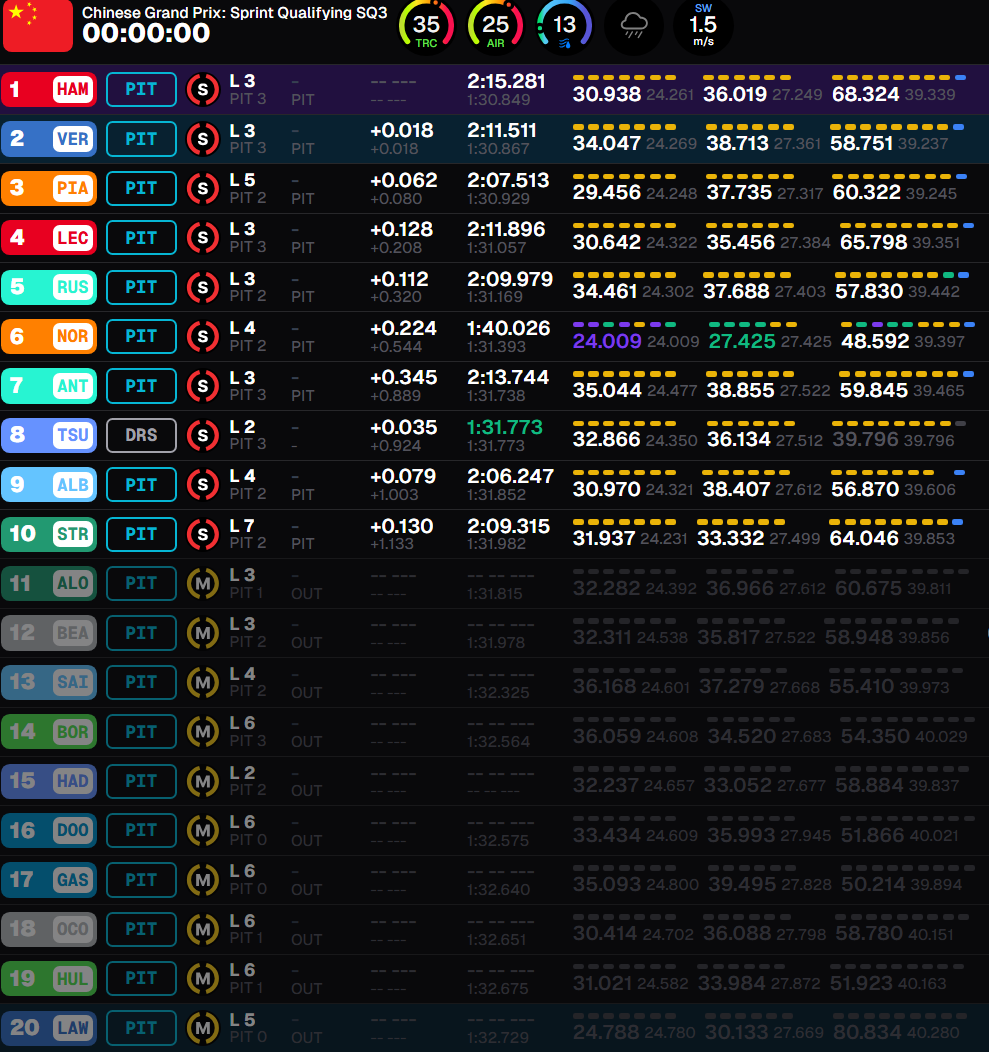The height and width of the screenshot is (1052, 989).
Task: Click the DRS status badge for TSU
Action: 141,435
